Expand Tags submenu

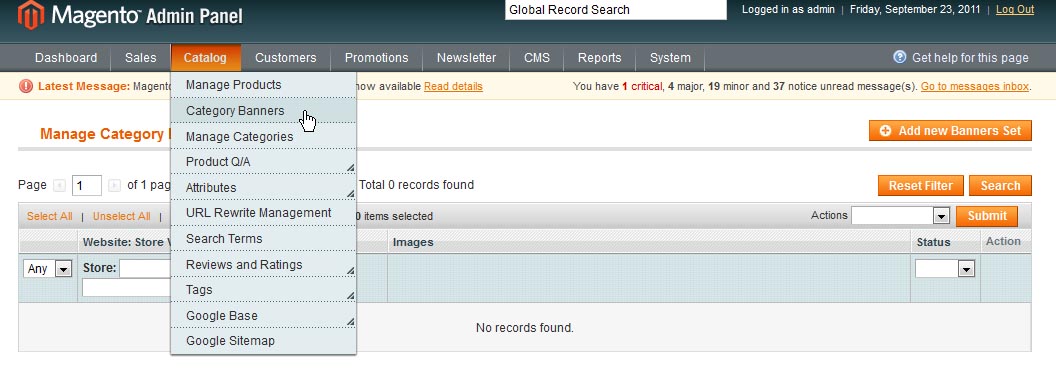tap(263, 290)
